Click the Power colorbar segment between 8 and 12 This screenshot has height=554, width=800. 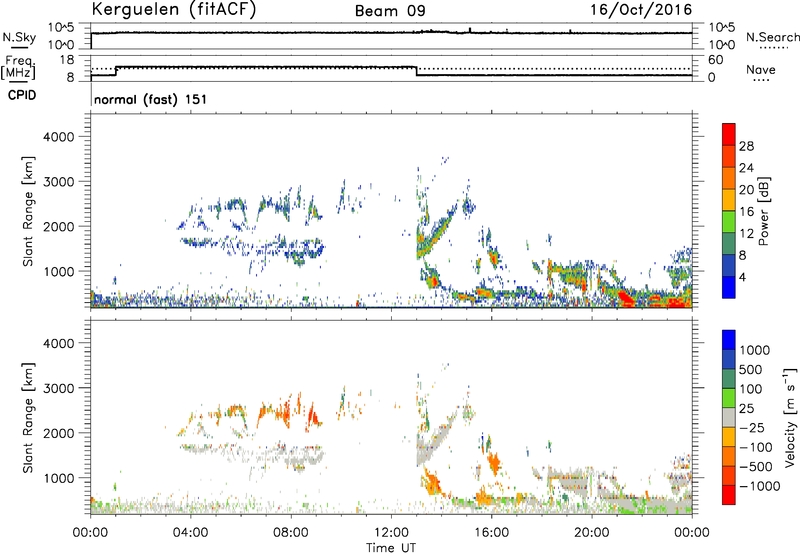729,243
